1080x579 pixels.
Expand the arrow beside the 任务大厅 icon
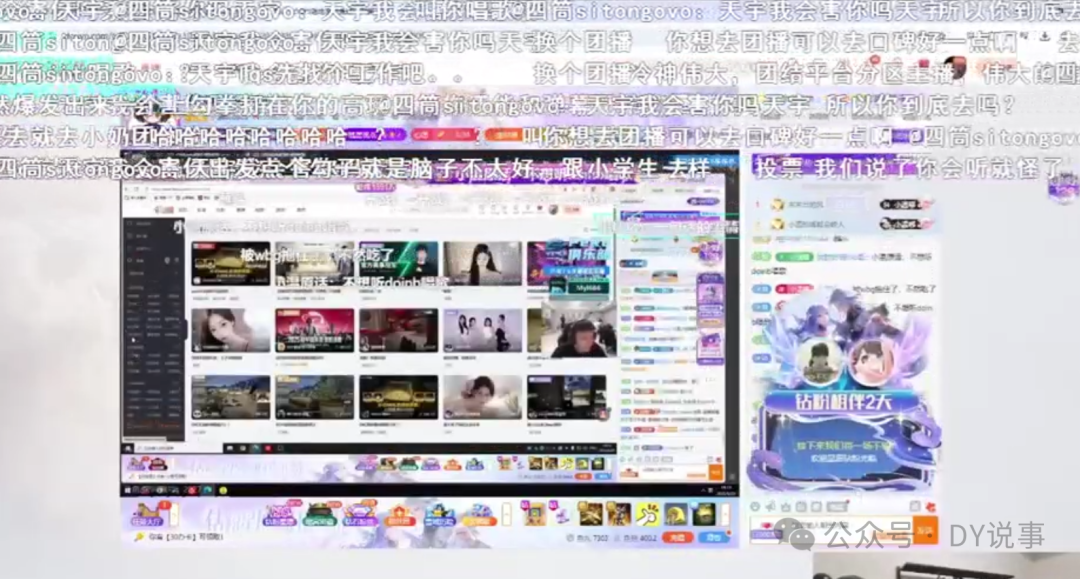pos(174,514)
